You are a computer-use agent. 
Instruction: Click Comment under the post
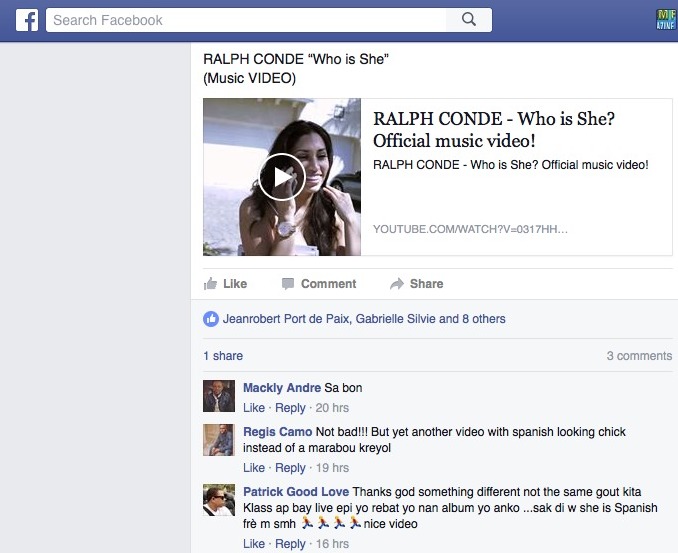click(x=319, y=284)
